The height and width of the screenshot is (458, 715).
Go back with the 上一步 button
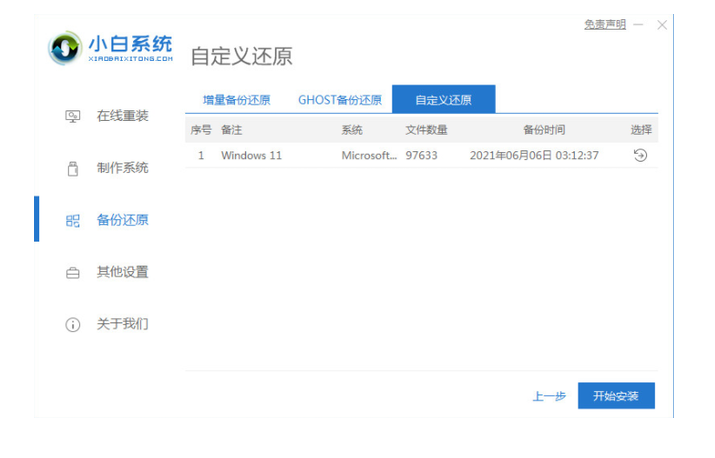tap(549, 396)
